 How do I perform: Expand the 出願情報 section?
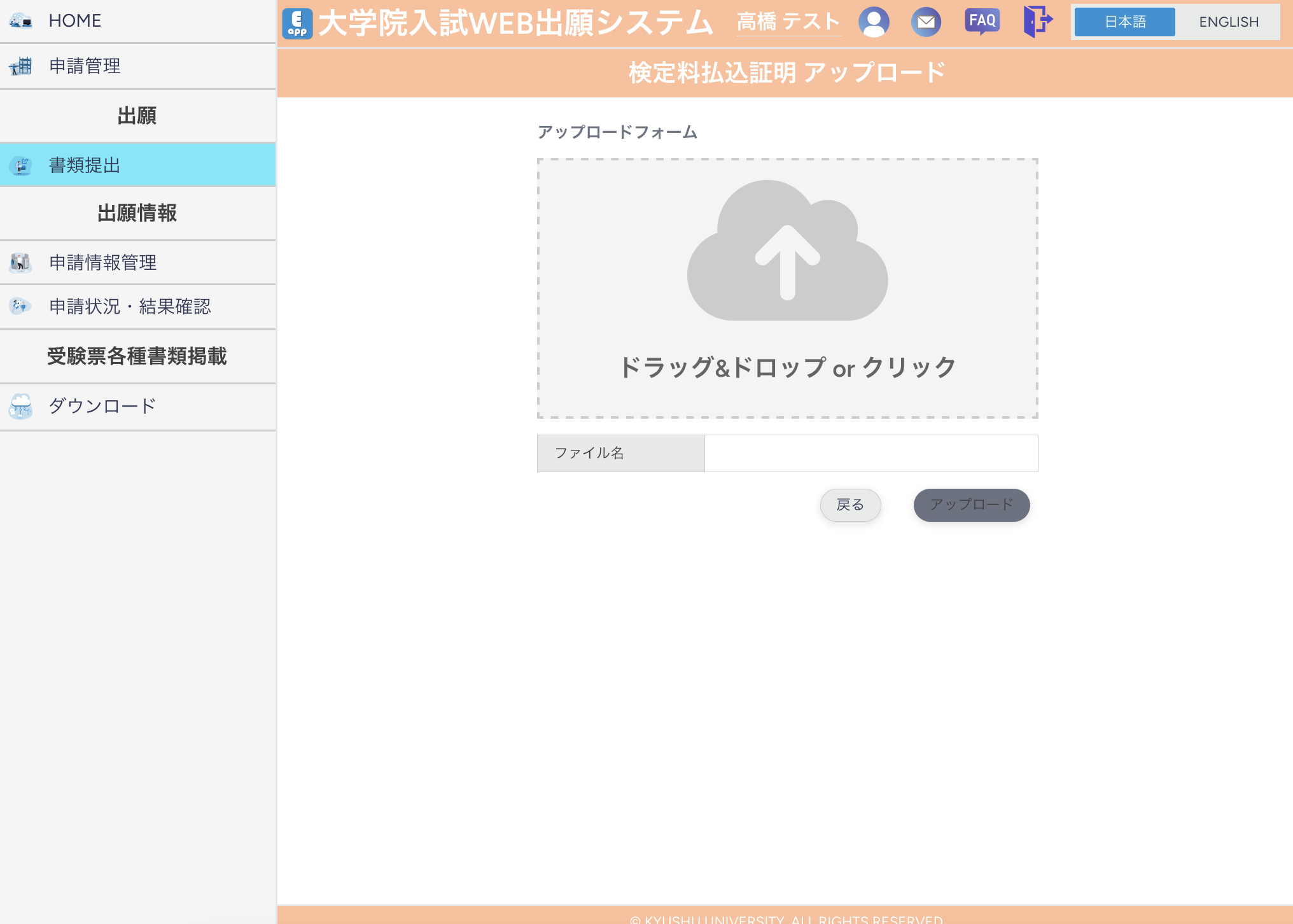[x=137, y=214]
